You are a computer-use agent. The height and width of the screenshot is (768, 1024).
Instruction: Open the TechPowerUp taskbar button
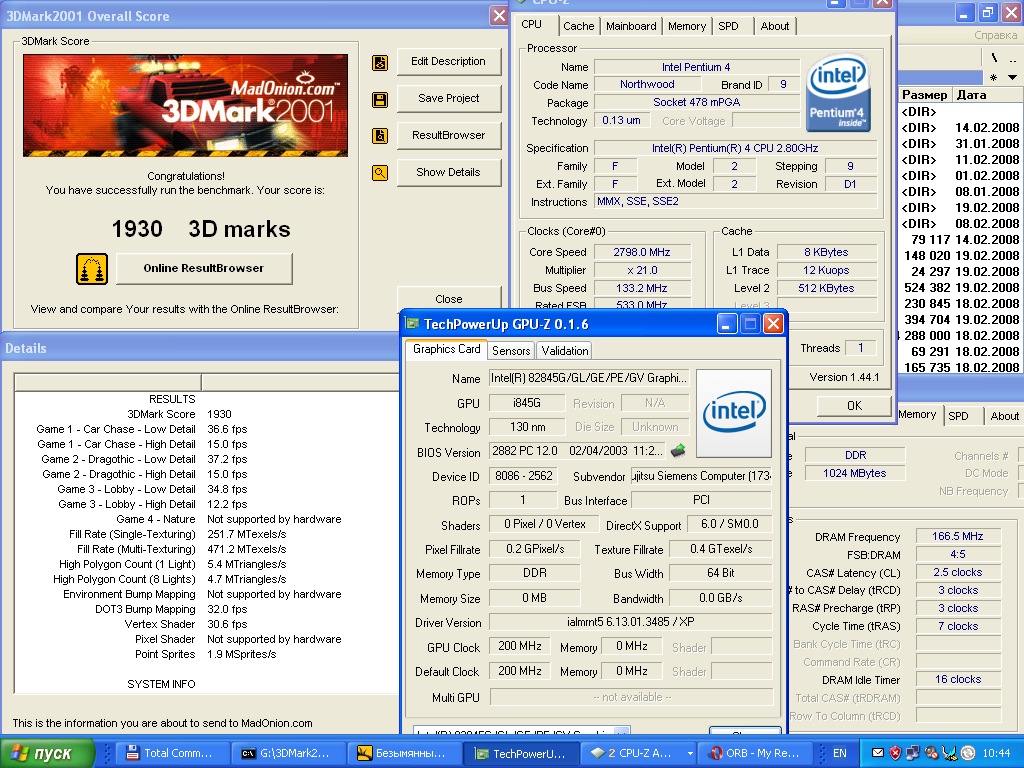(x=521, y=753)
